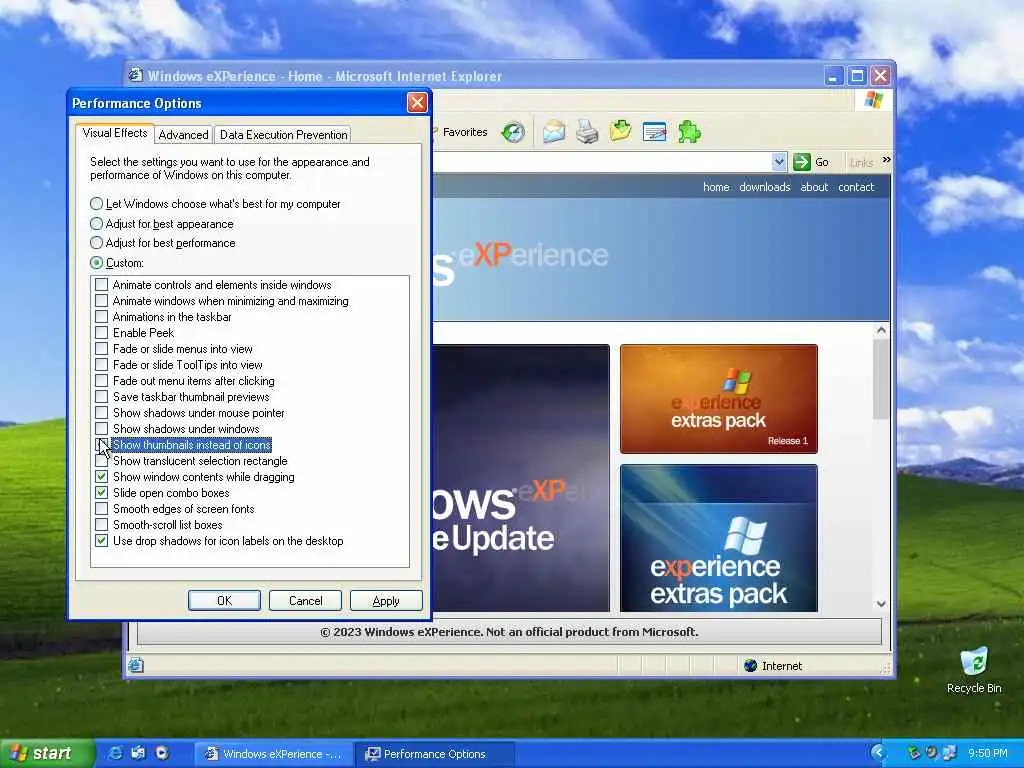Image resolution: width=1024 pixels, height=768 pixels.
Task: Click the Update banner tile on webpage
Action: (521, 478)
